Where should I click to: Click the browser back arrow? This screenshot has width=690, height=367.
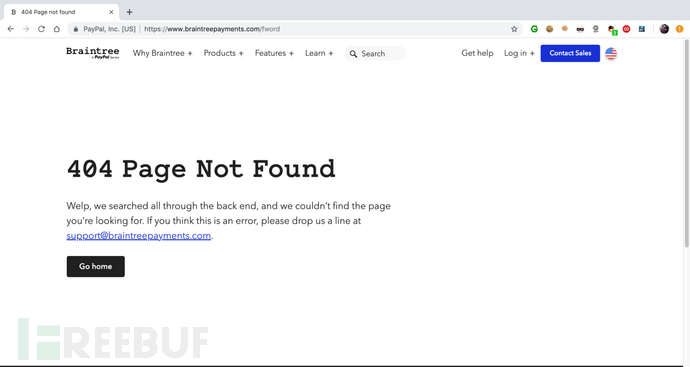tap(11, 29)
